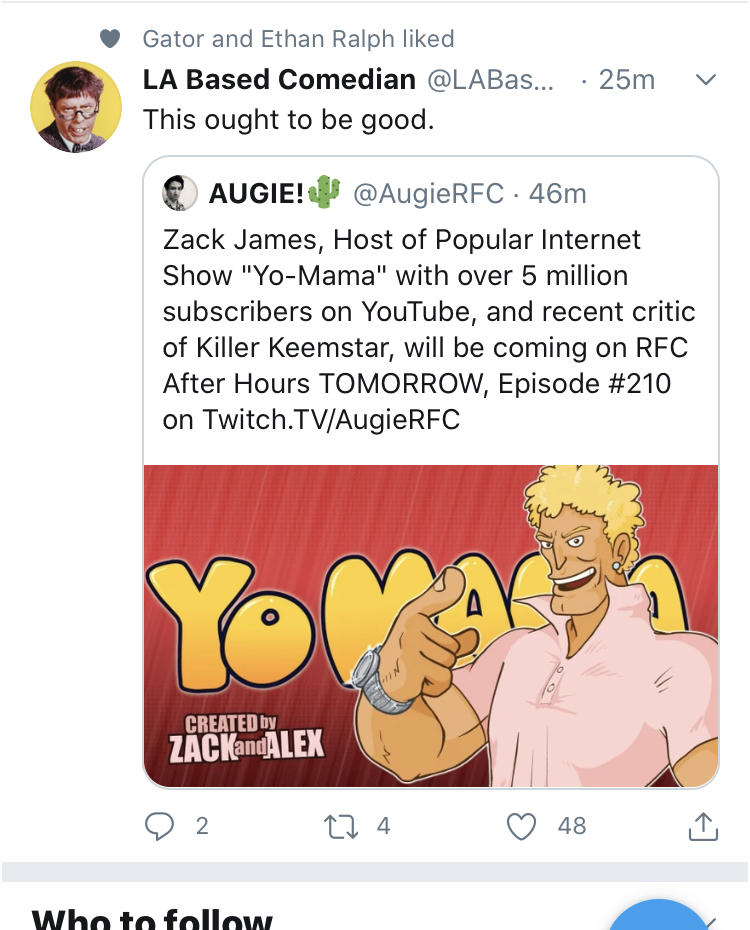Viewport: 750px width, 930px height.
Task: Open LA Based Comedian's profile picture
Action: [x=76, y=107]
